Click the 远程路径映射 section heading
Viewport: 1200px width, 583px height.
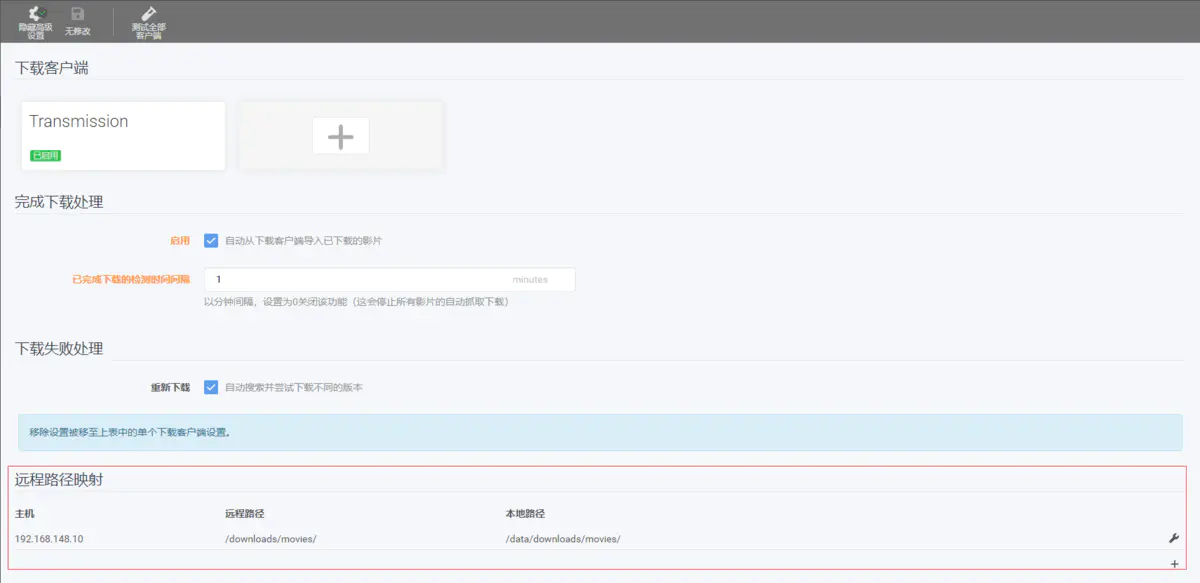point(59,480)
